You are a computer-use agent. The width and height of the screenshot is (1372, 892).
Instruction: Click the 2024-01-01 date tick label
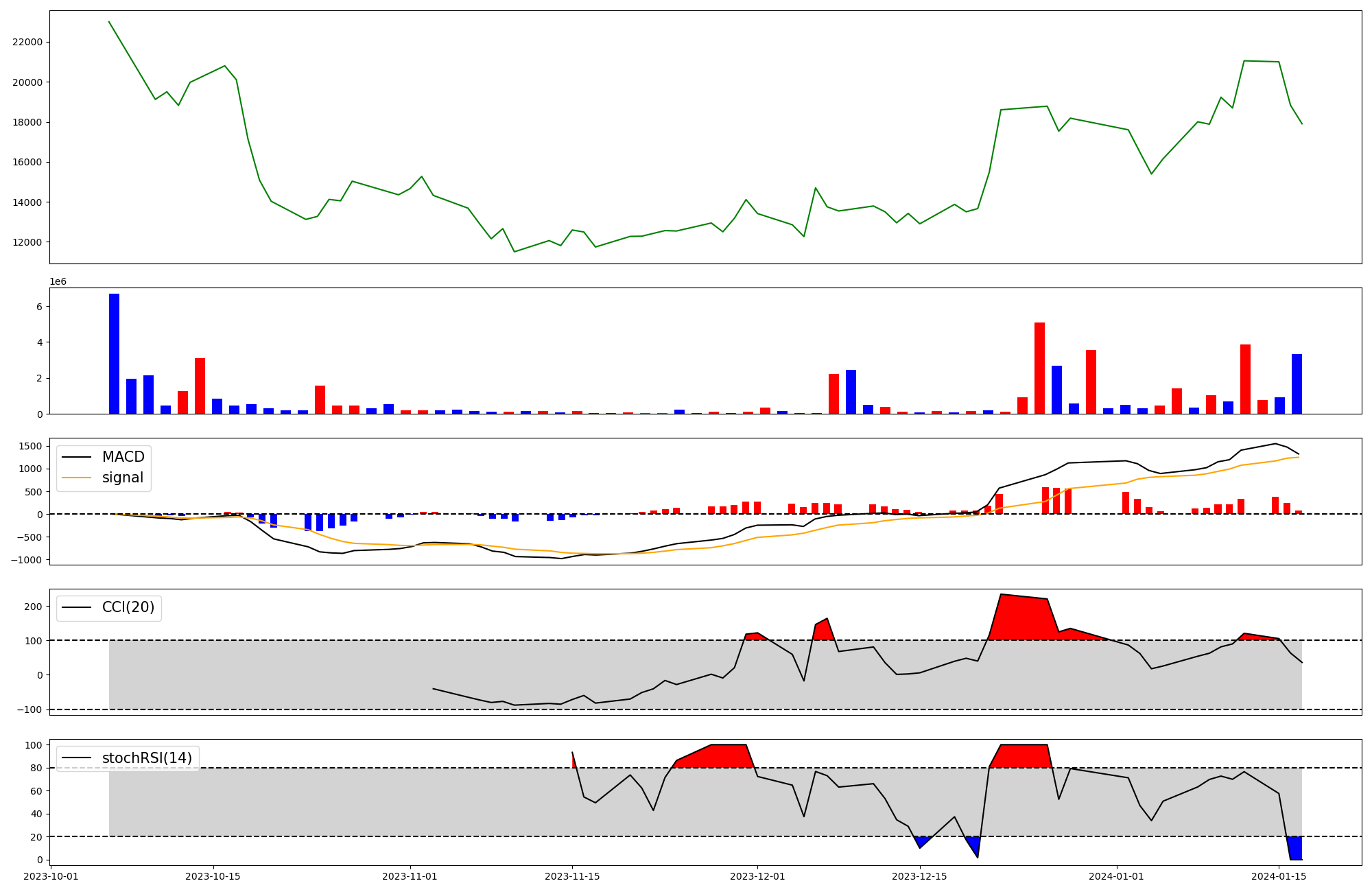1116,876
